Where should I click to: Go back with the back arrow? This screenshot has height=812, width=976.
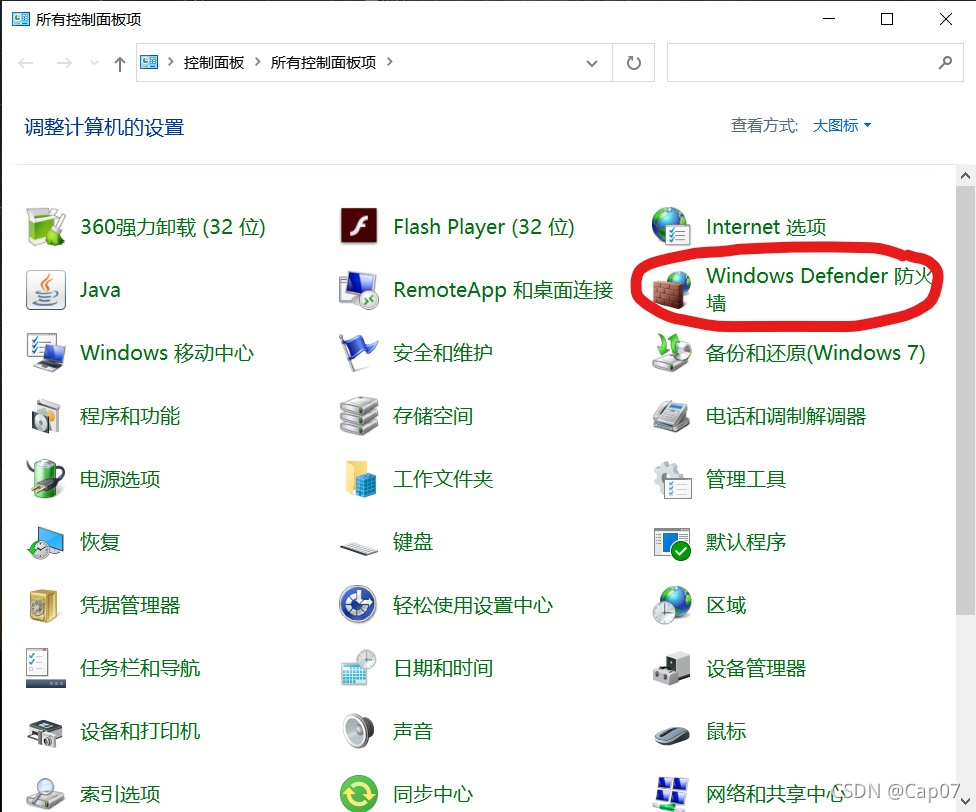pyautogui.click(x=26, y=63)
